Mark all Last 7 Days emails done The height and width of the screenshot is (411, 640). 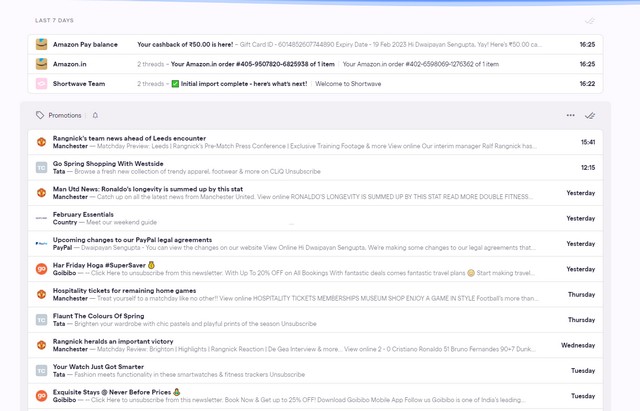click(x=589, y=21)
